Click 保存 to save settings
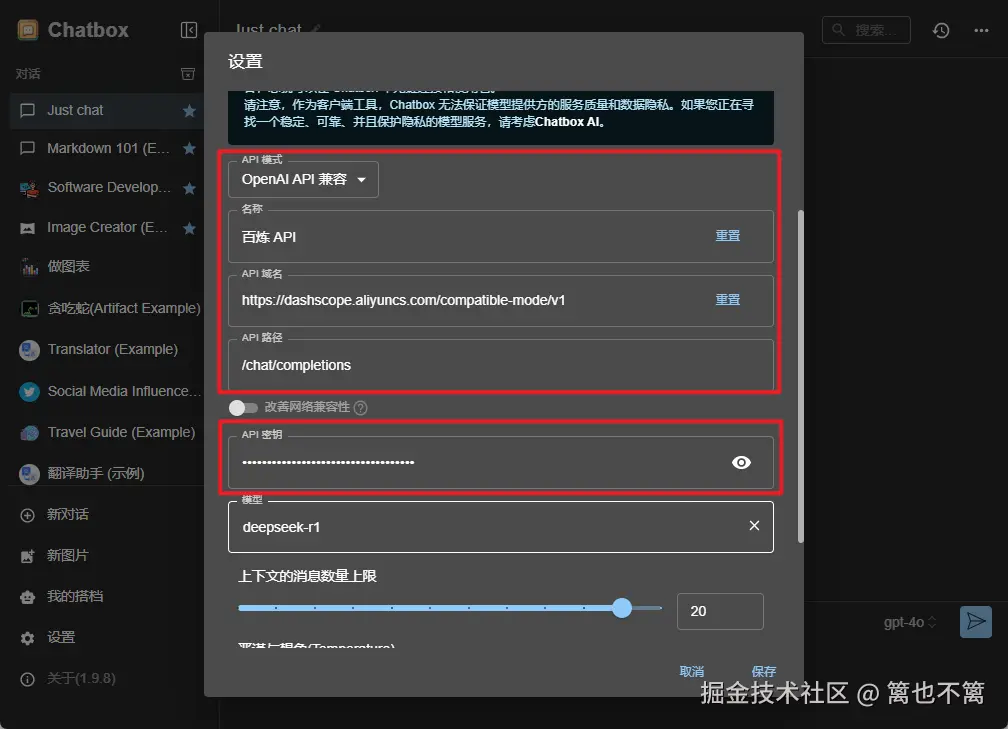 (x=764, y=671)
